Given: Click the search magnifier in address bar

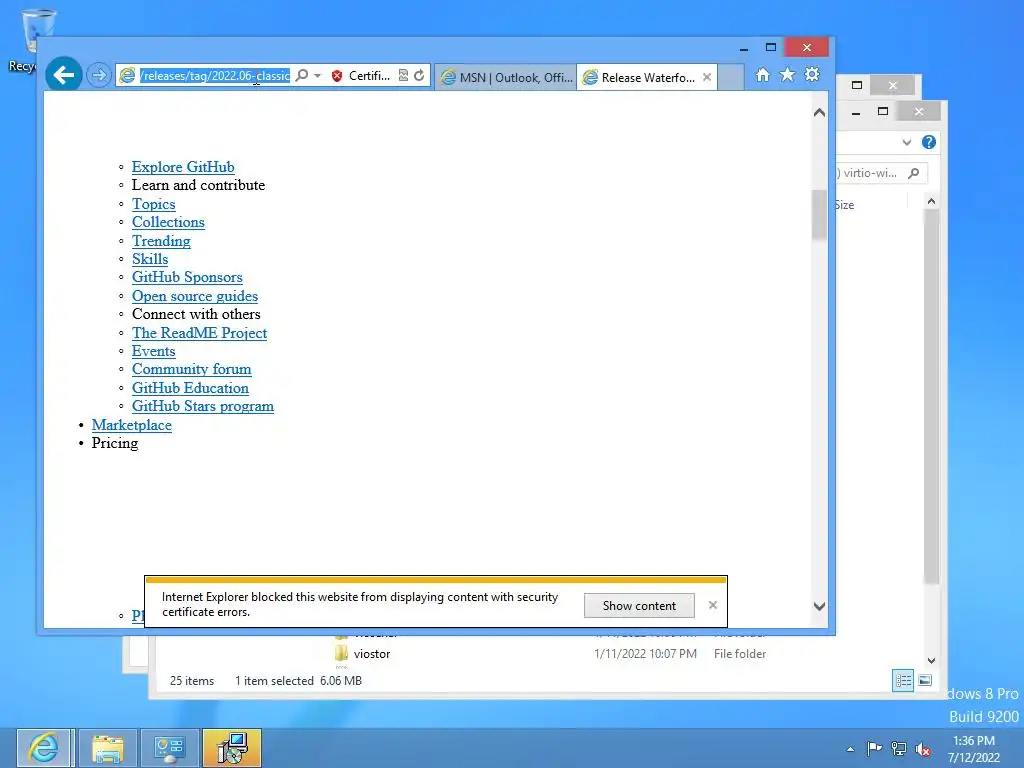Looking at the screenshot, I should click(x=302, y=76).
